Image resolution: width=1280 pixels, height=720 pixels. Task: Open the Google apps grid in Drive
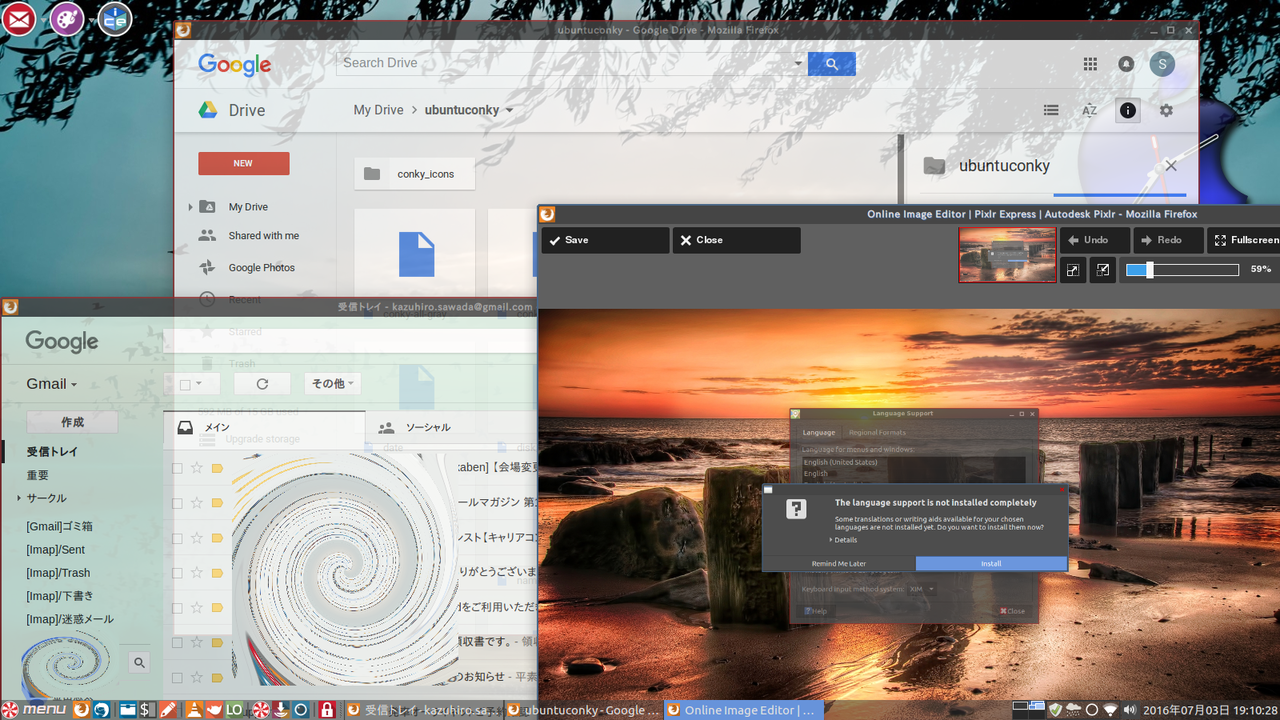[1090, 64]
